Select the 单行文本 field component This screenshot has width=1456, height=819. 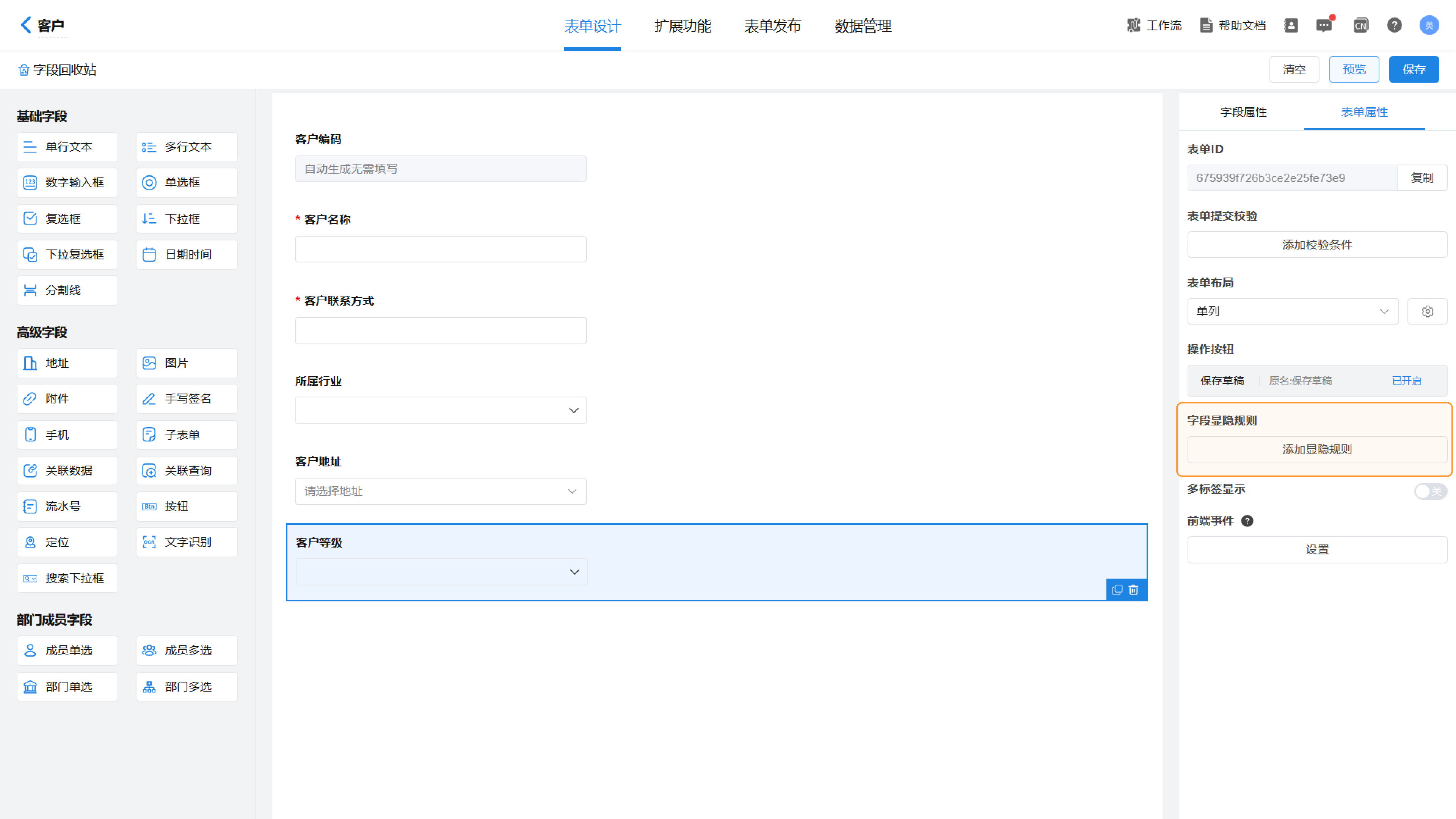[67, 147]
